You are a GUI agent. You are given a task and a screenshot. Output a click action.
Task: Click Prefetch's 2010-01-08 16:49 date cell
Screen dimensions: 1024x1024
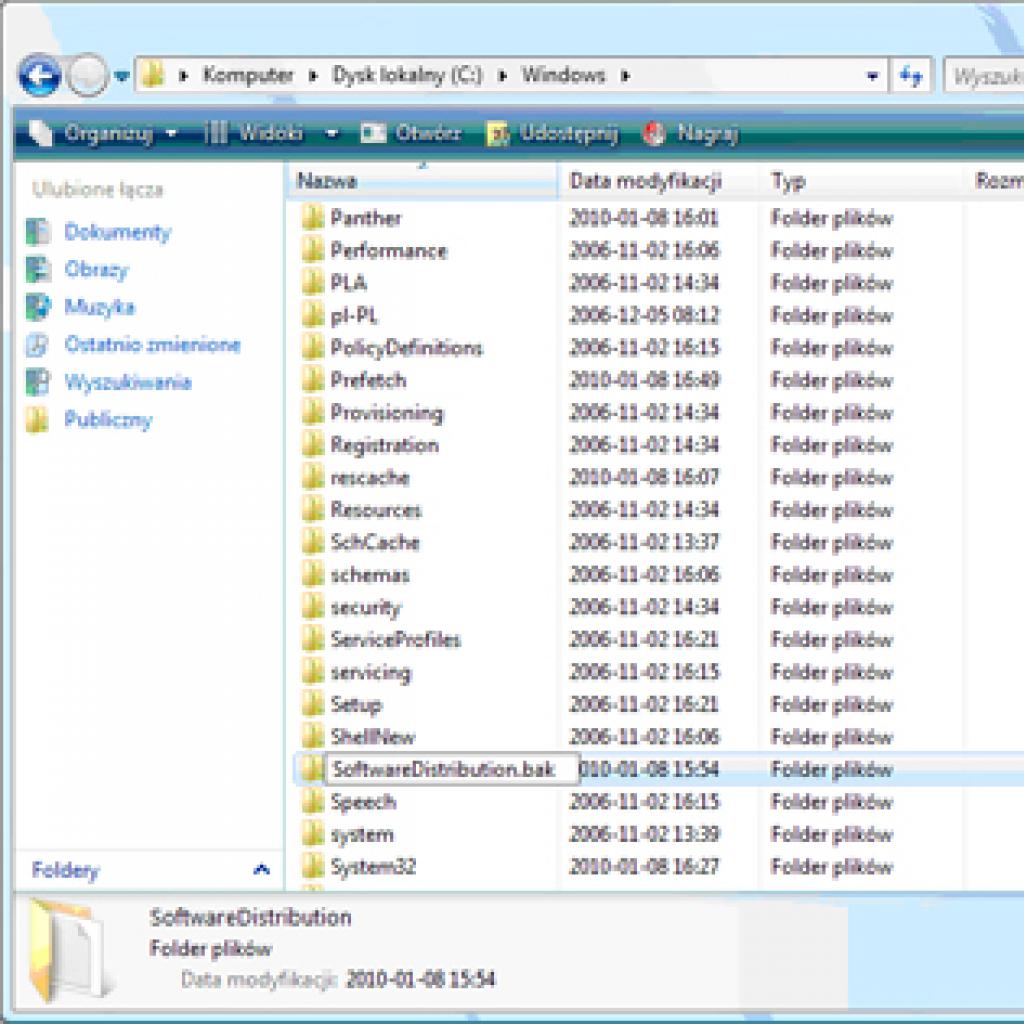point(644,379)
